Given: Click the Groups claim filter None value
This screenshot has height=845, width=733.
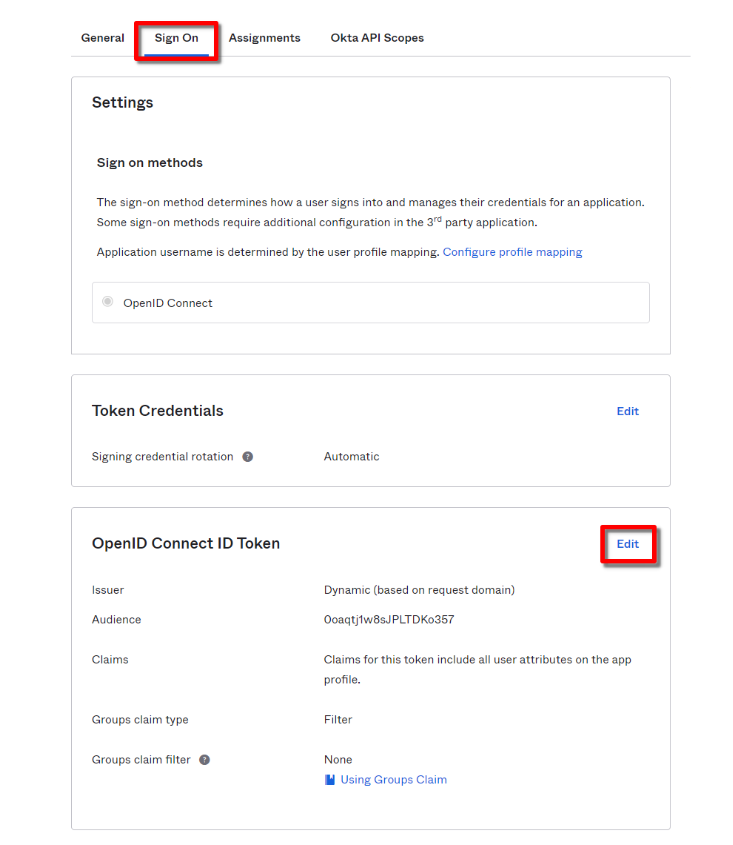Looking at the screenshot, I should pyautogui.click(x=338, y=760).
